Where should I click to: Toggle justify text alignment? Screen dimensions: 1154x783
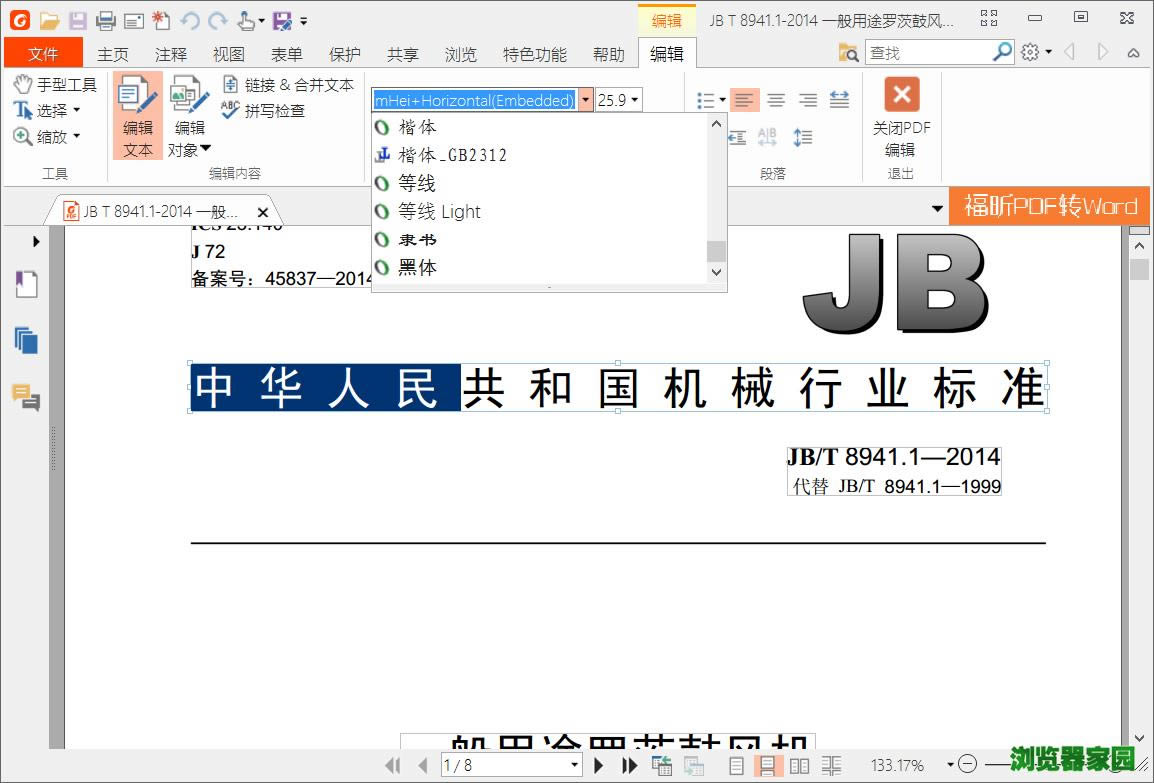pos(839,100)
